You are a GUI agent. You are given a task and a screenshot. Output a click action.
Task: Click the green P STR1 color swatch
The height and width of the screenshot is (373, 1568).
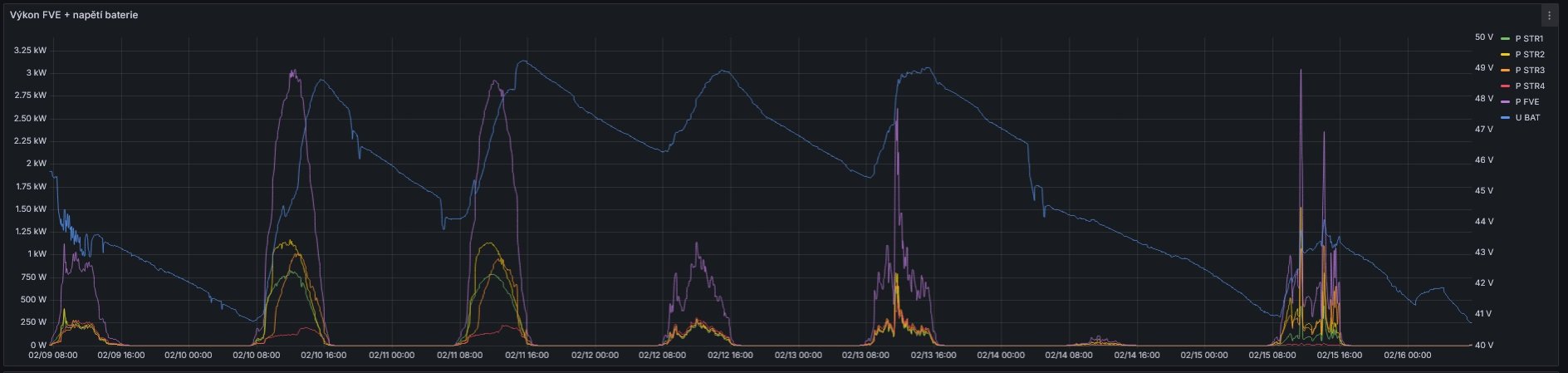(x=1505, y=38)
